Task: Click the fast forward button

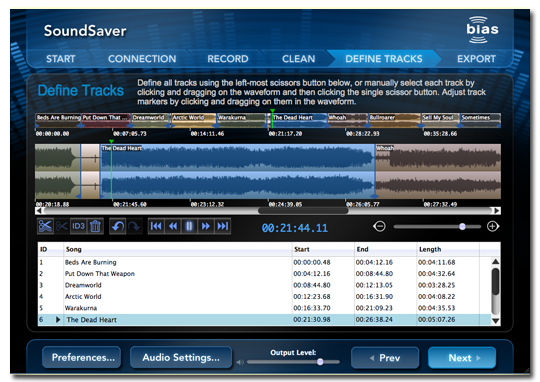Action: (x=206, y=226)
